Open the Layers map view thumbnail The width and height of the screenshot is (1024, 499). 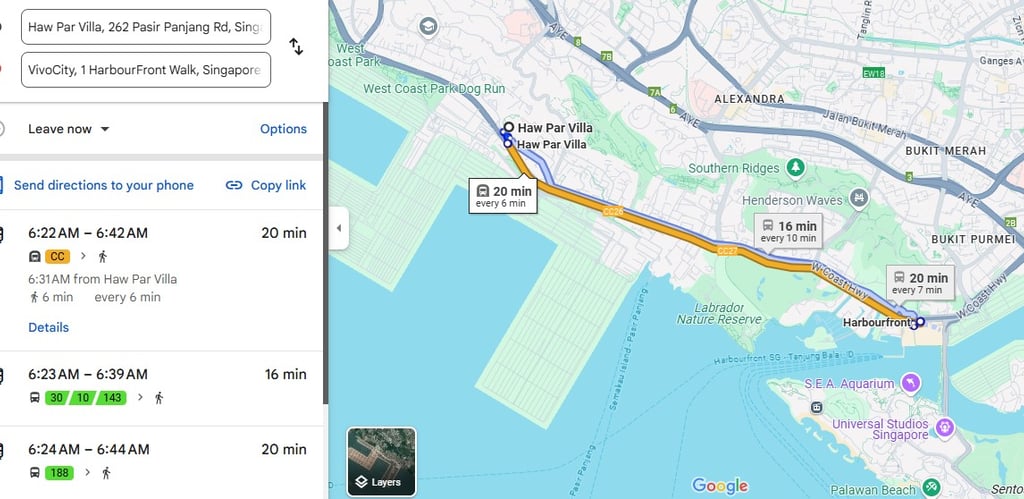coord(381,462)
